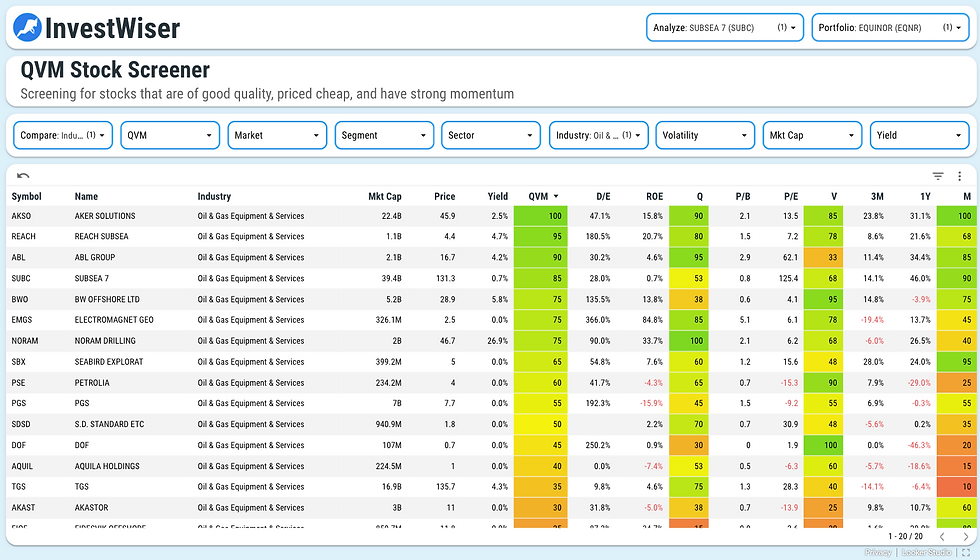Screen dimensions: 980x560
Task: Sort by Name column header
Action: pyautogui.click(x=86, y=196)
